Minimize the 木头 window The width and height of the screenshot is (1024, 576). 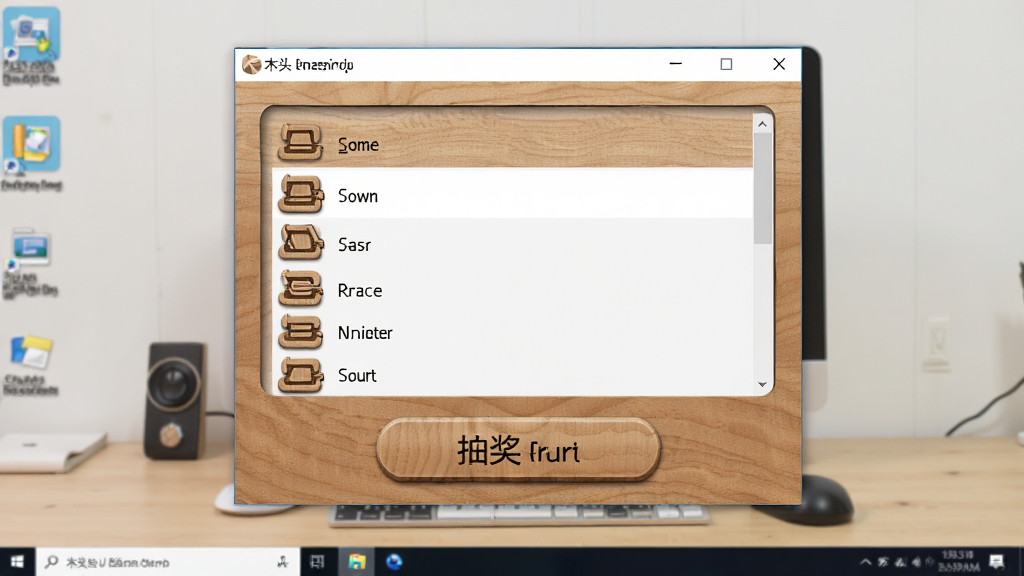pyautogui.click(x=676, y=64)
